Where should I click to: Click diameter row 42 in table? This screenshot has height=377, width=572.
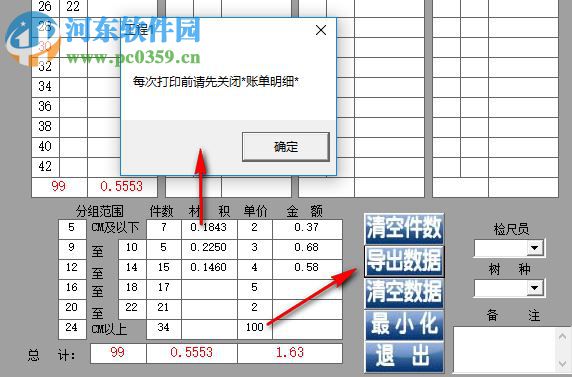[45, 168]
